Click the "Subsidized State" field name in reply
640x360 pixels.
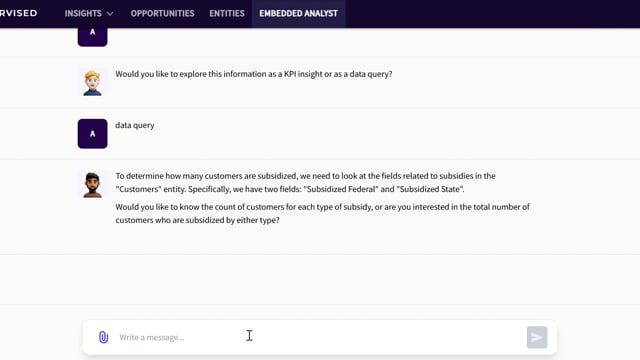coord(430,189)
